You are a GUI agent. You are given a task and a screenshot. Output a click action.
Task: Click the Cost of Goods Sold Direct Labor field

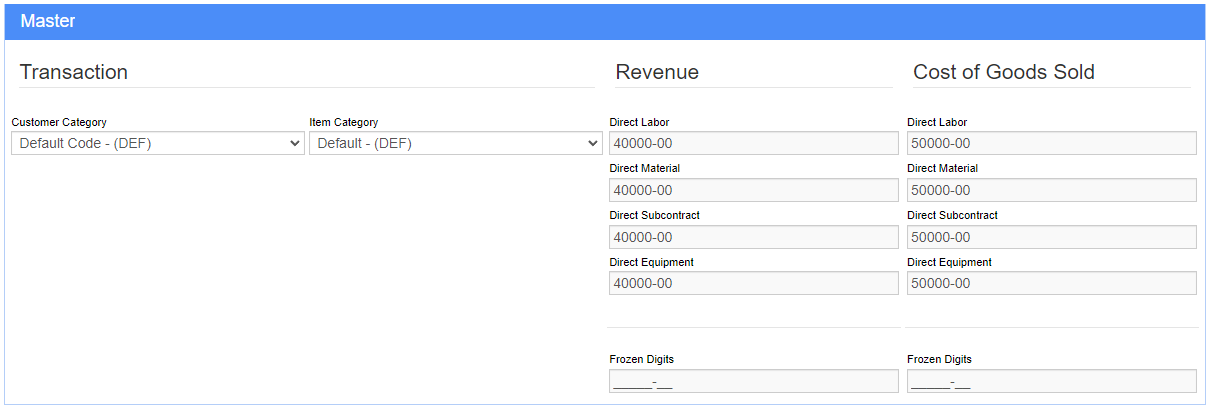(x=1052, y=143)
